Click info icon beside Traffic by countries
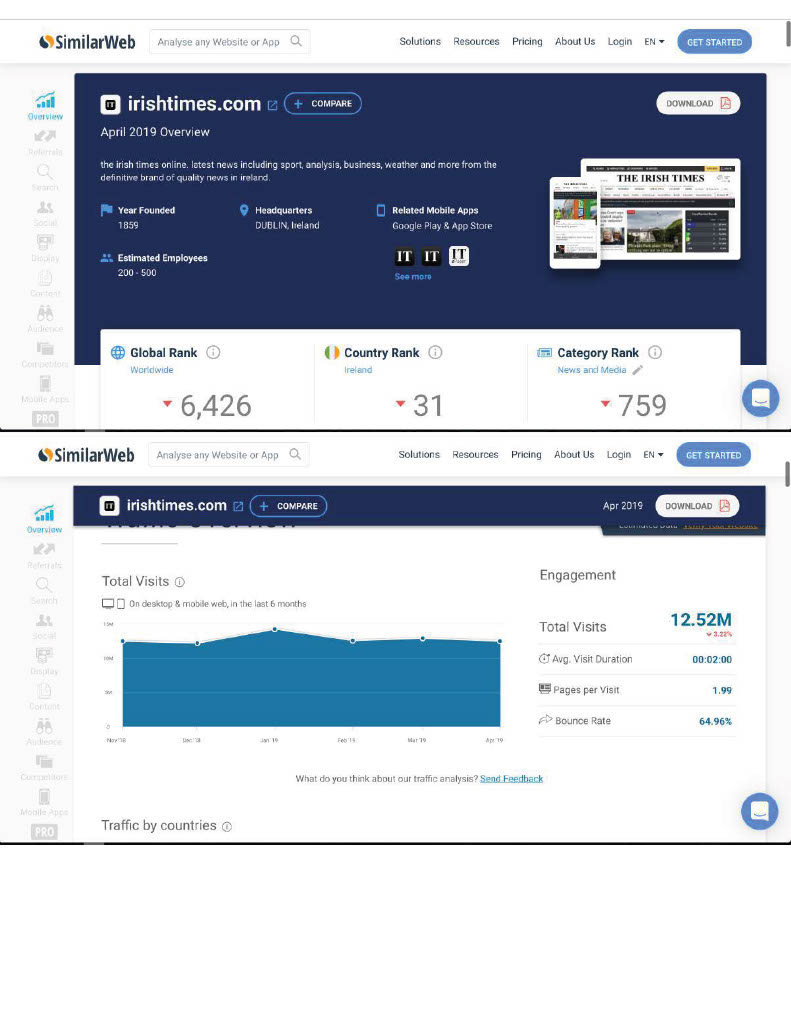The width and height of the screenshot is (791, 1024). coord(227,826)
